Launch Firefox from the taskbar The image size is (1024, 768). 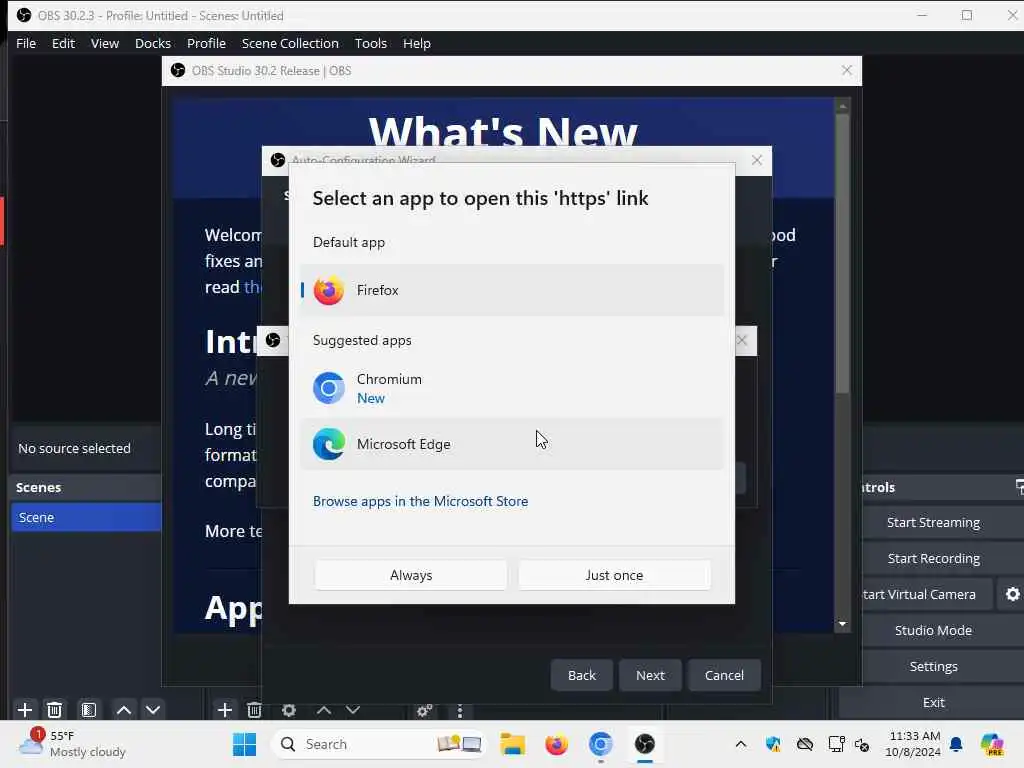(x=556, y=744)
